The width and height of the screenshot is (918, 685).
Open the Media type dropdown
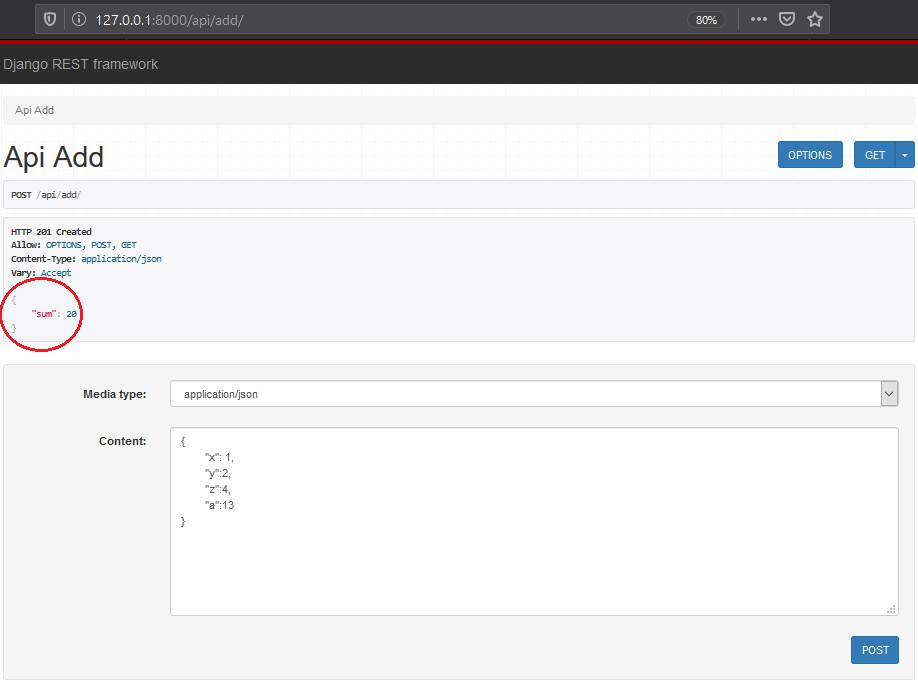[534, 394]
